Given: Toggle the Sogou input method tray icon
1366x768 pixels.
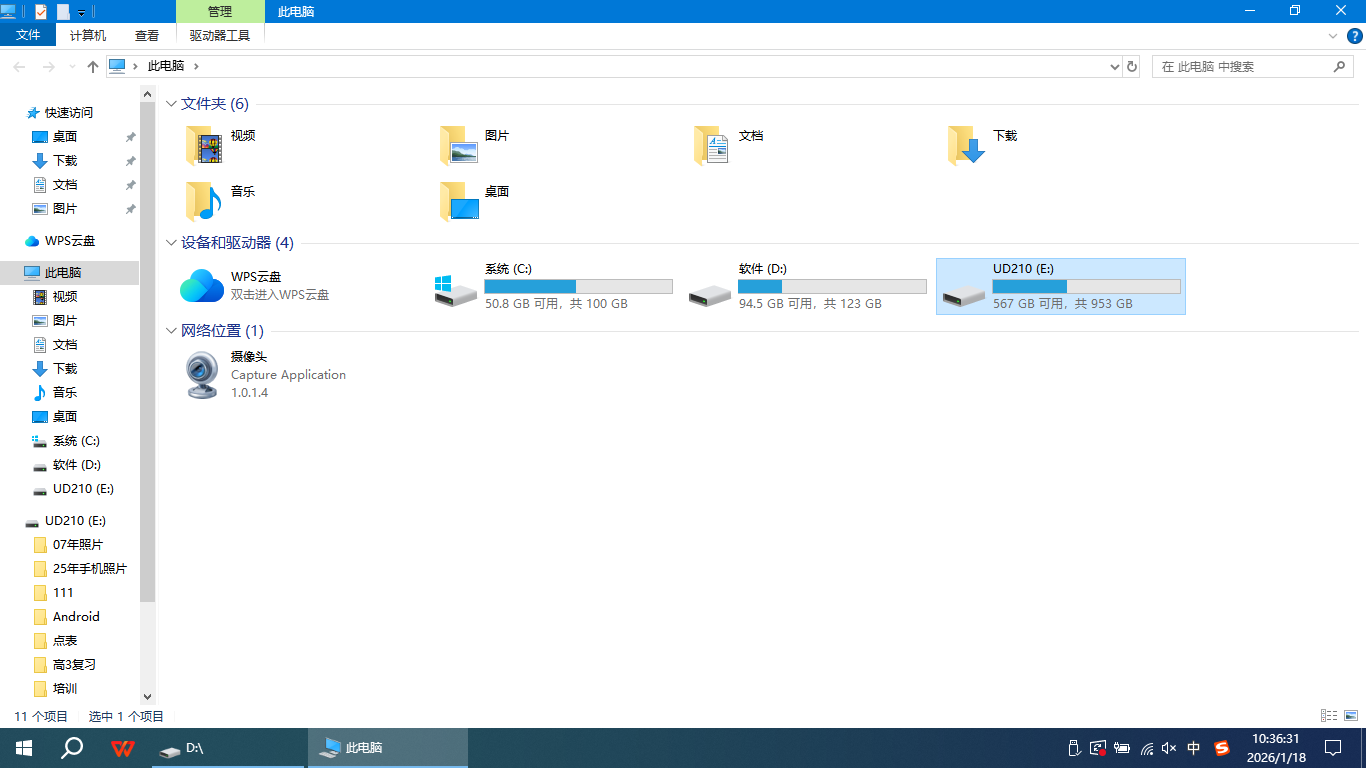Looking at the screenshot, I should (1221, 748).
